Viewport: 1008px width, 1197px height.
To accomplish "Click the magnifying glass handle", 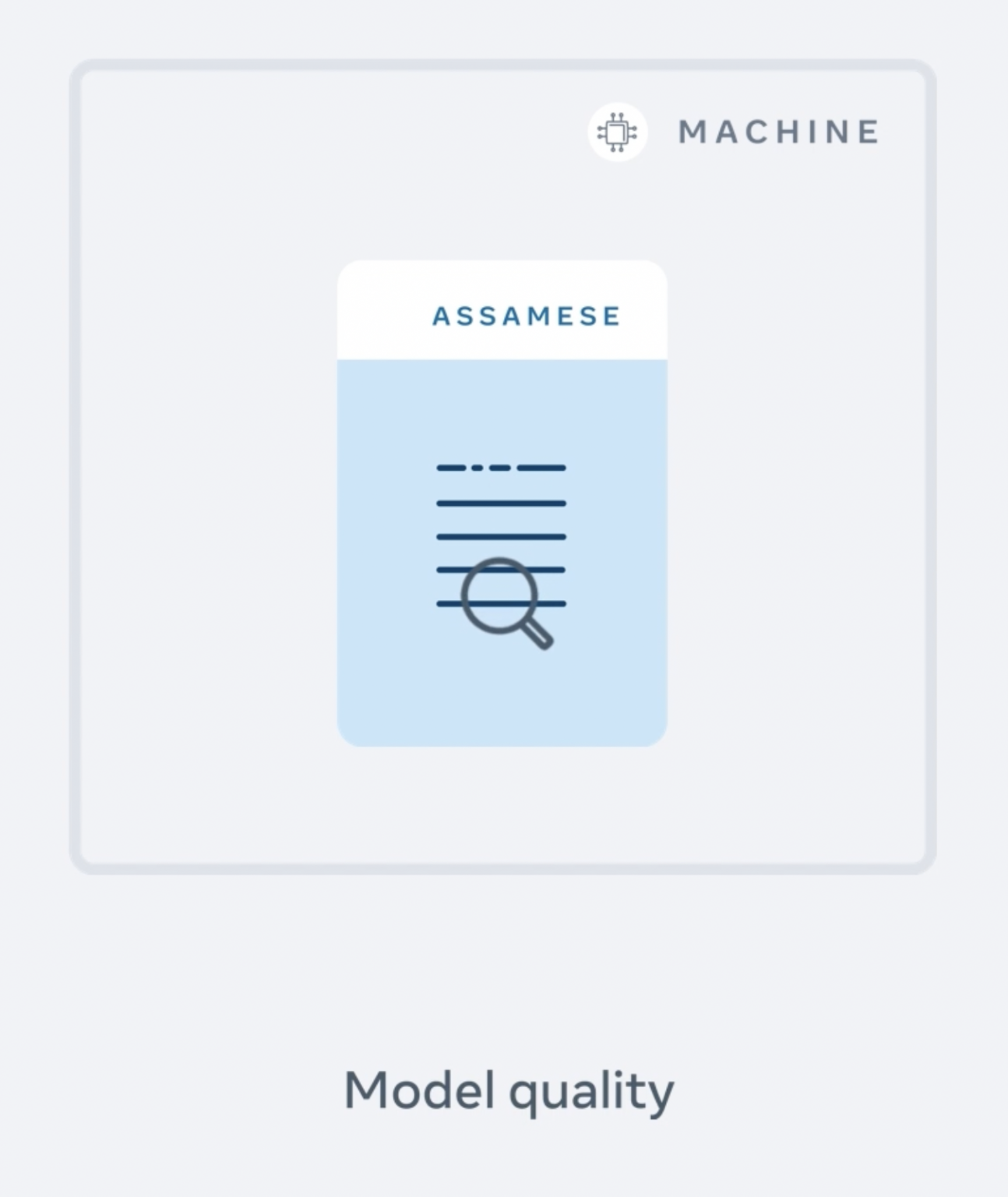I will pos(537,632).
